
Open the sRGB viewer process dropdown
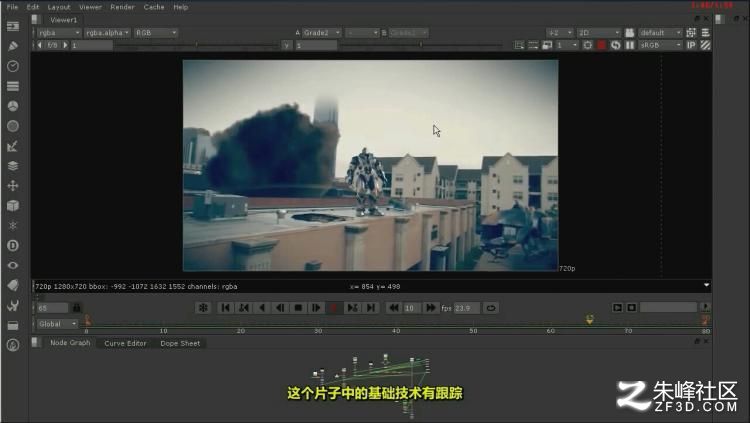click(661, 45)
